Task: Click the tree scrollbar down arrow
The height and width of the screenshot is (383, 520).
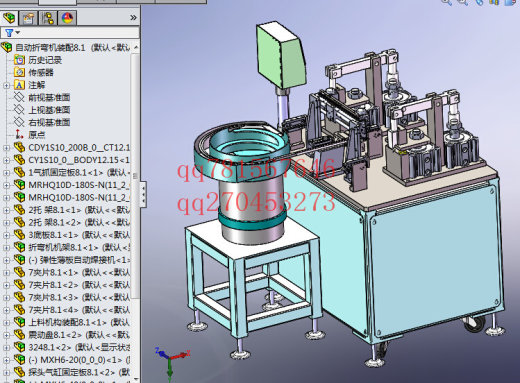Action: point(136,379)
